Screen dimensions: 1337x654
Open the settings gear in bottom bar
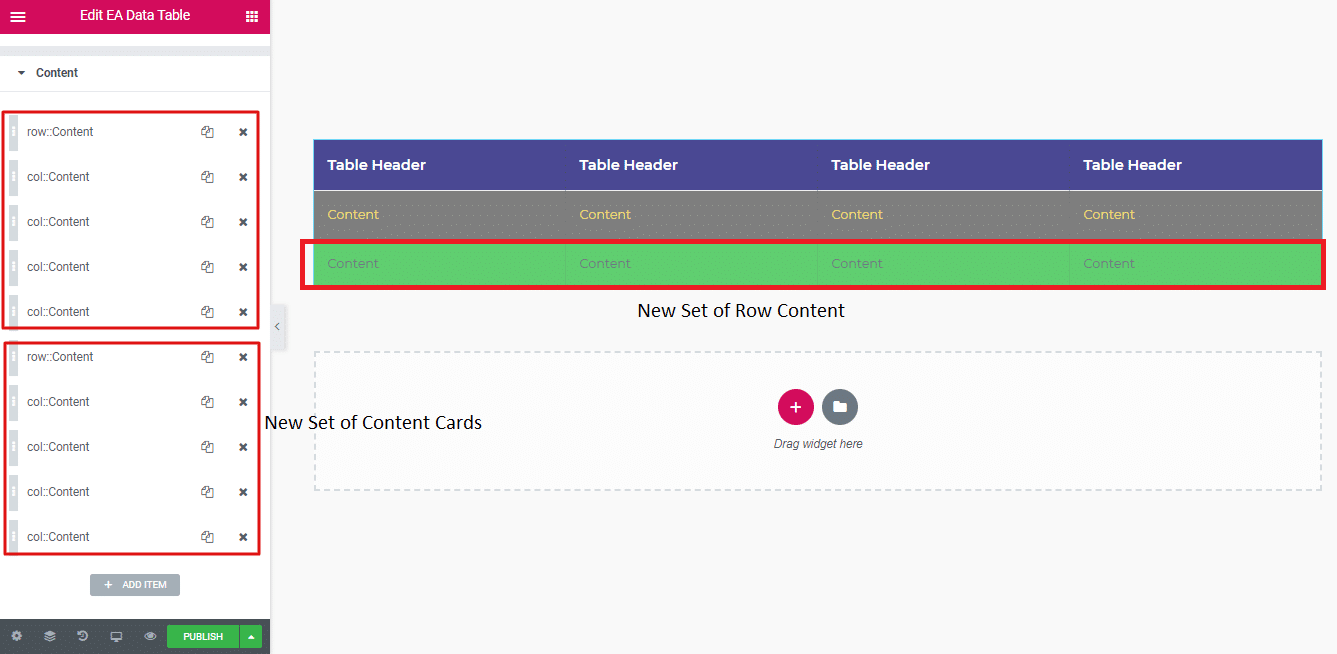[x=16, y=636]
